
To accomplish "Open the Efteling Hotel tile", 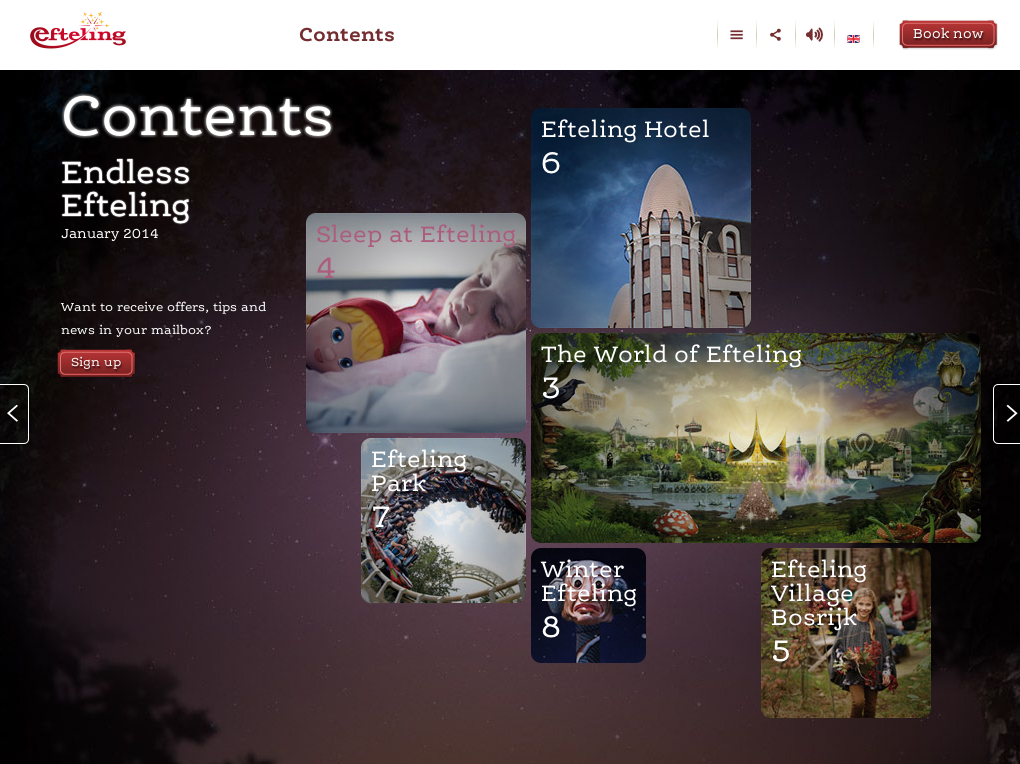I will 640,240.
